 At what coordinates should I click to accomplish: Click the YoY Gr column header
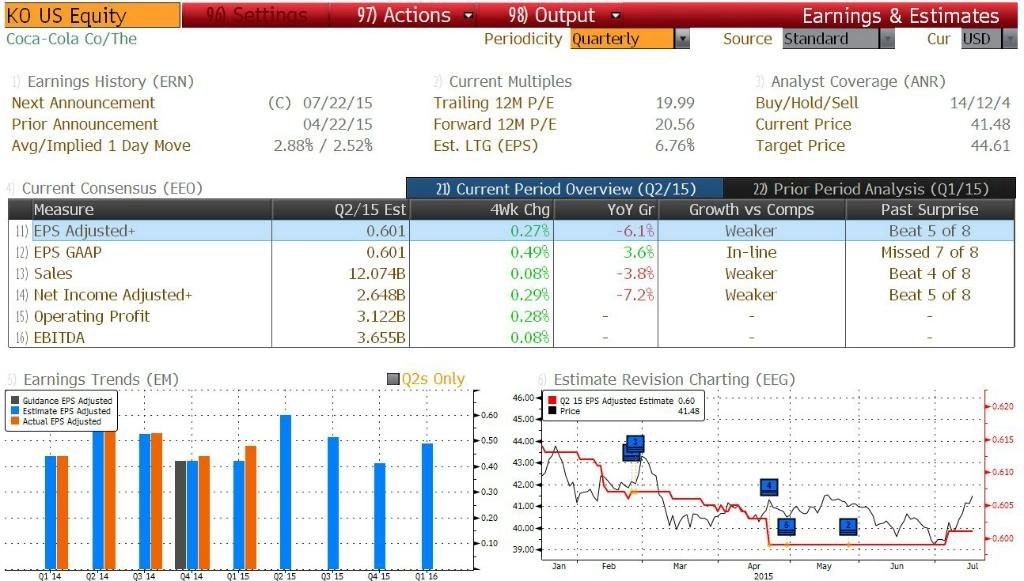(606, 210)
